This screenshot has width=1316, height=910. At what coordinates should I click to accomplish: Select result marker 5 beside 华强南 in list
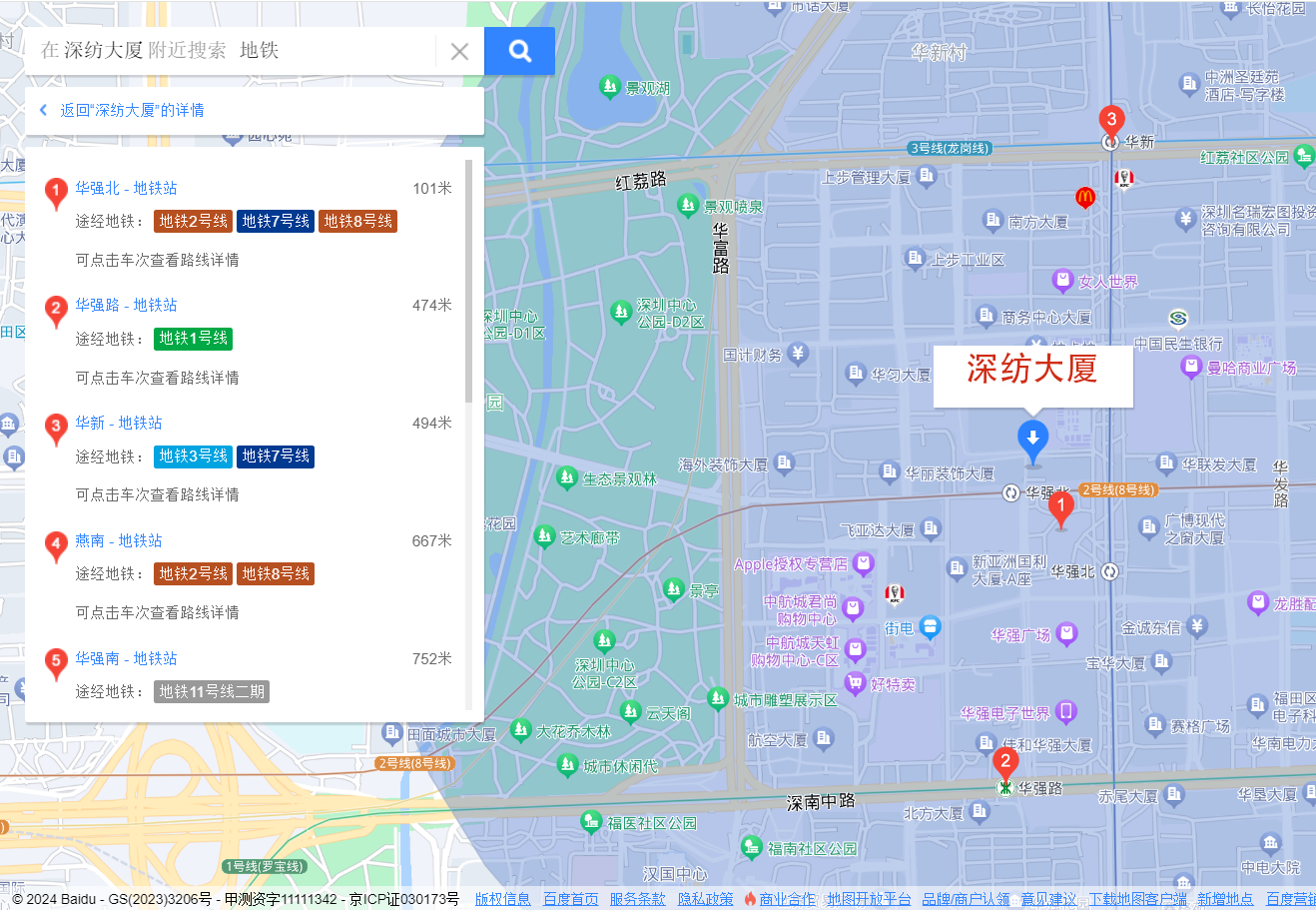[56, 664]
